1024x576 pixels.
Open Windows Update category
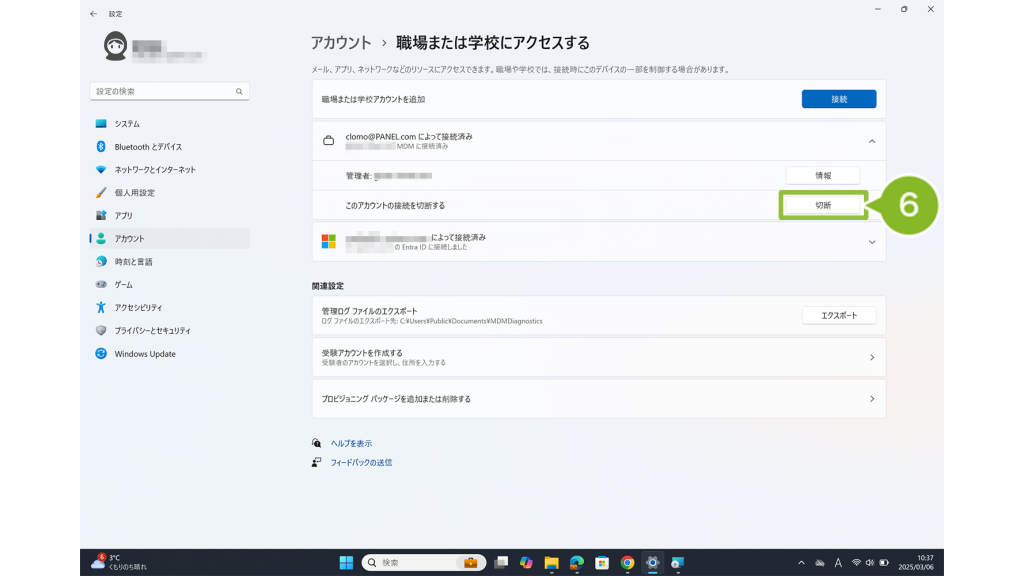click(169, 354)
